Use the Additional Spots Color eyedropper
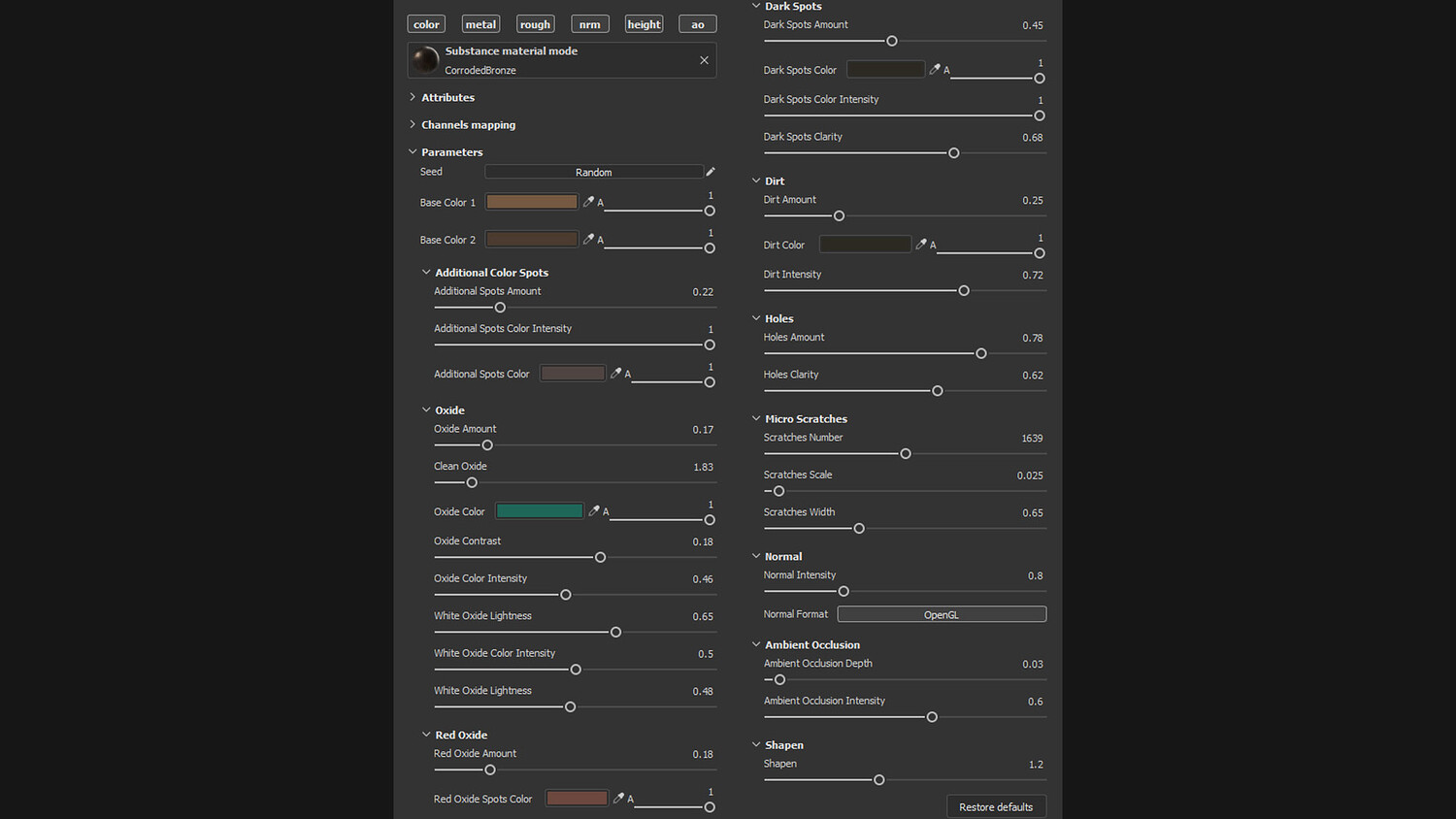Viewport: 1456px width, 819px height. (615, 374)
